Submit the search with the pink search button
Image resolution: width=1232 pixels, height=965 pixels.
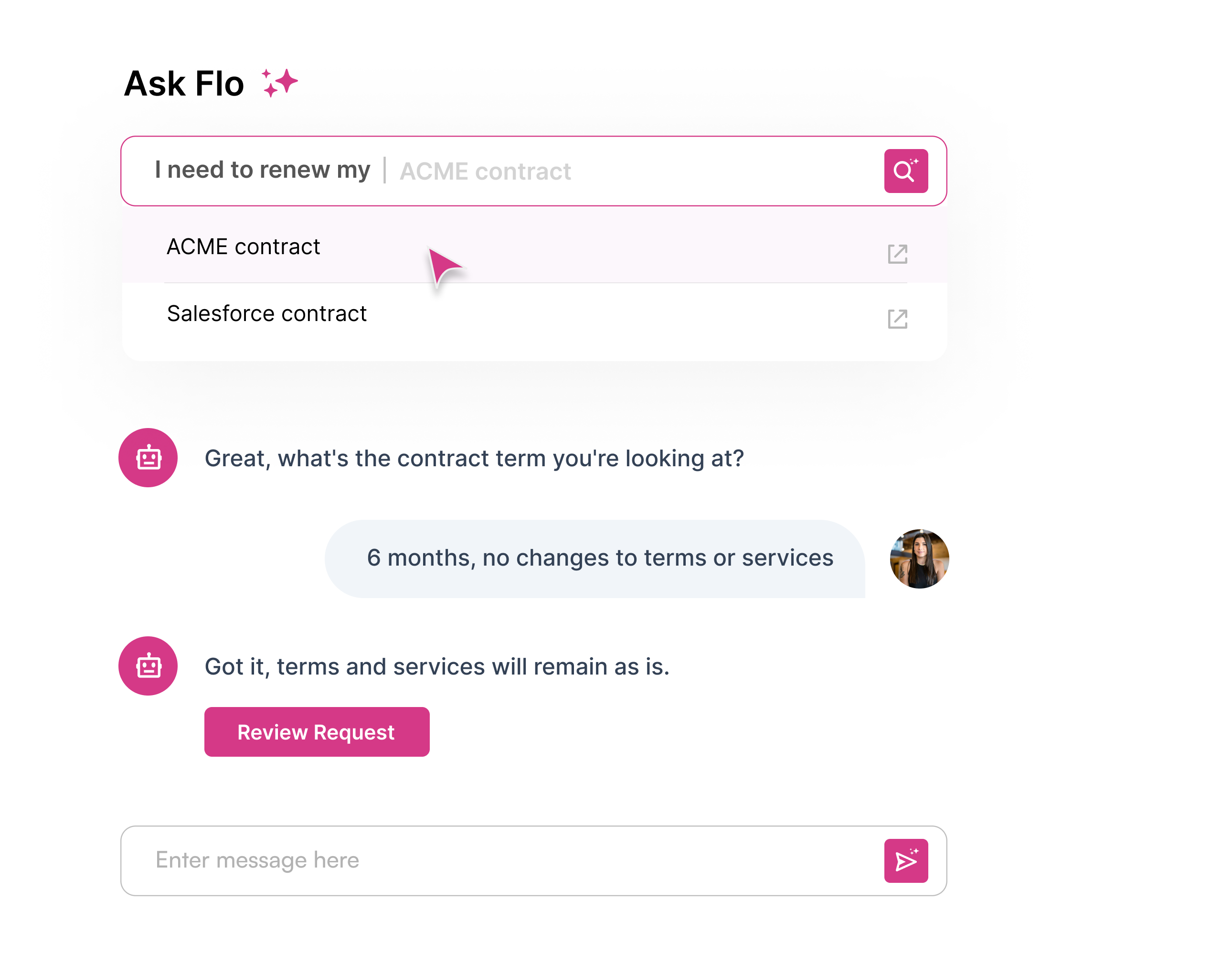[906, 171]
